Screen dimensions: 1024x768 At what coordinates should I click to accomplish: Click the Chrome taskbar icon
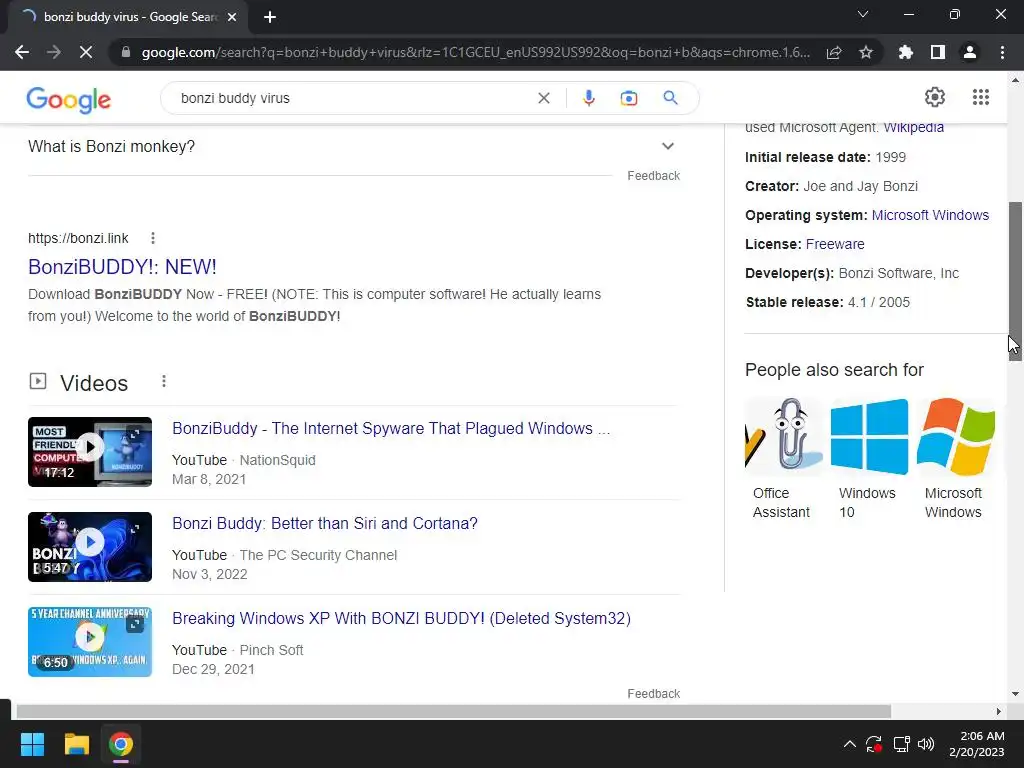click(x=121, y=744)
